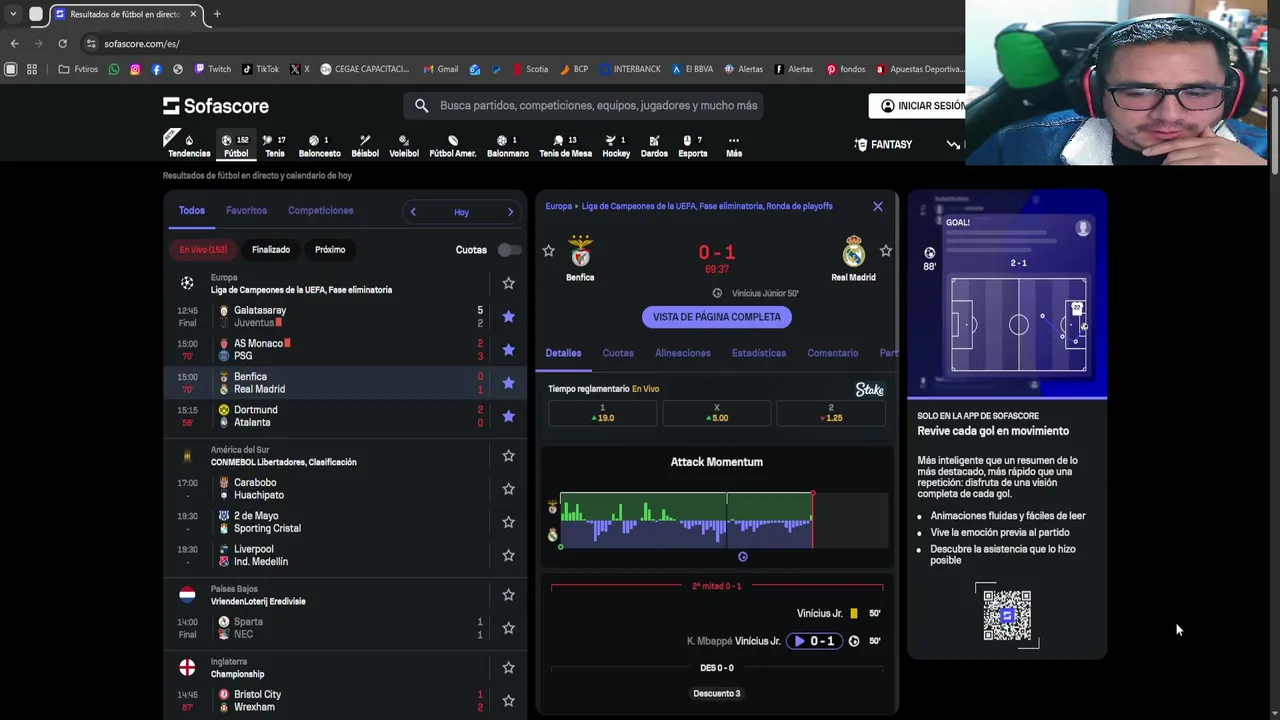Open the Gmail bookmark
The image size is (1280, 720).
[441, 69]
